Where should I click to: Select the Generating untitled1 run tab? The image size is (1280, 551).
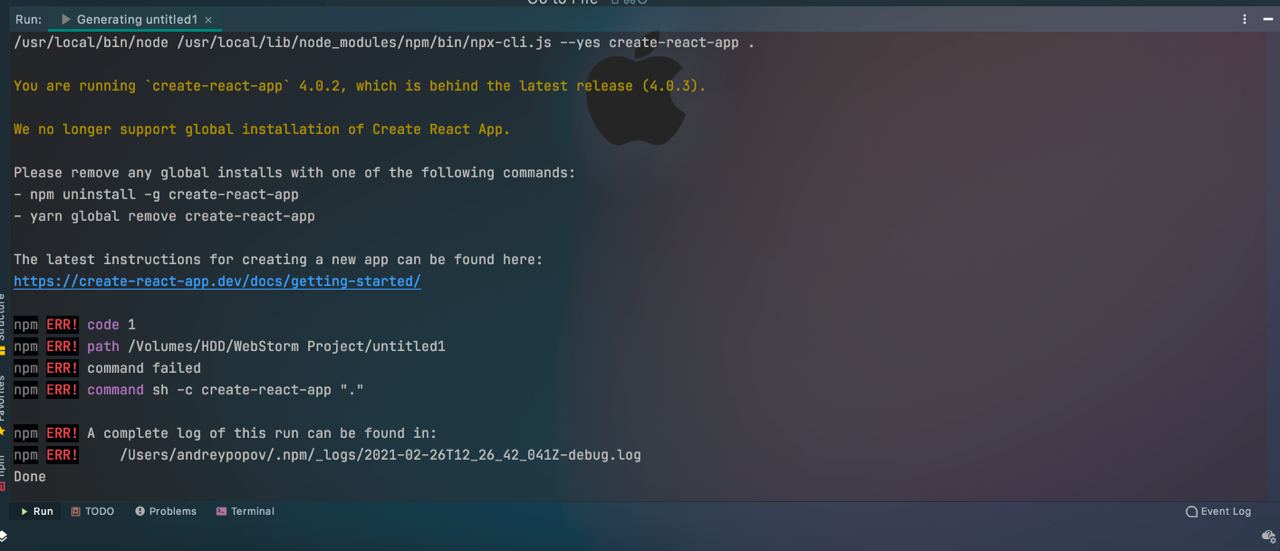coord(136,19)
